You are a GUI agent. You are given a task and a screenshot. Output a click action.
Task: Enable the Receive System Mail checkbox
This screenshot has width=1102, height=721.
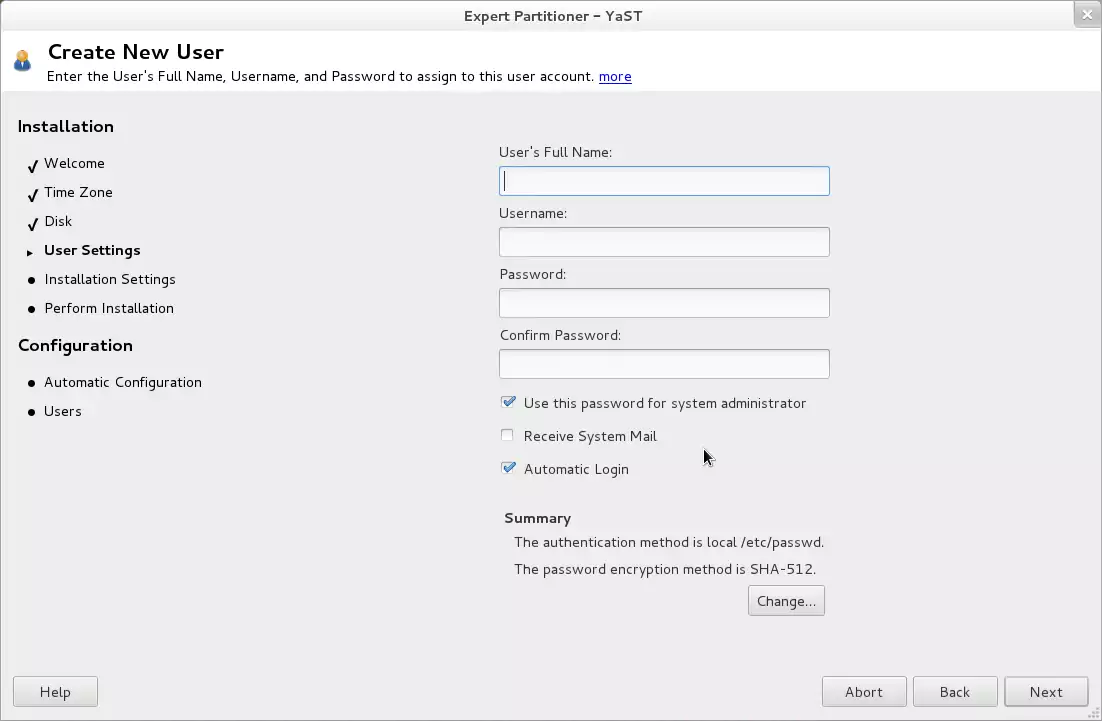[508, 436]
